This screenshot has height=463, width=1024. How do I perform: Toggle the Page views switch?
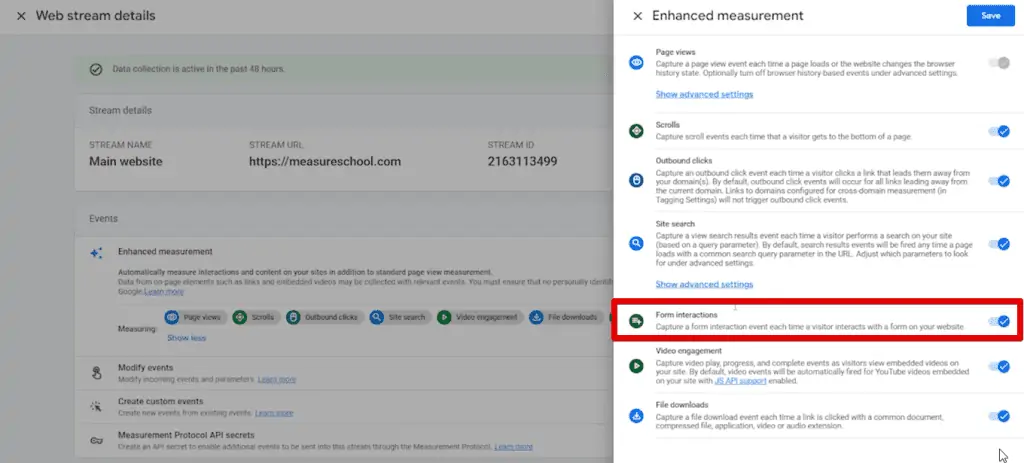tap(999, 63)
